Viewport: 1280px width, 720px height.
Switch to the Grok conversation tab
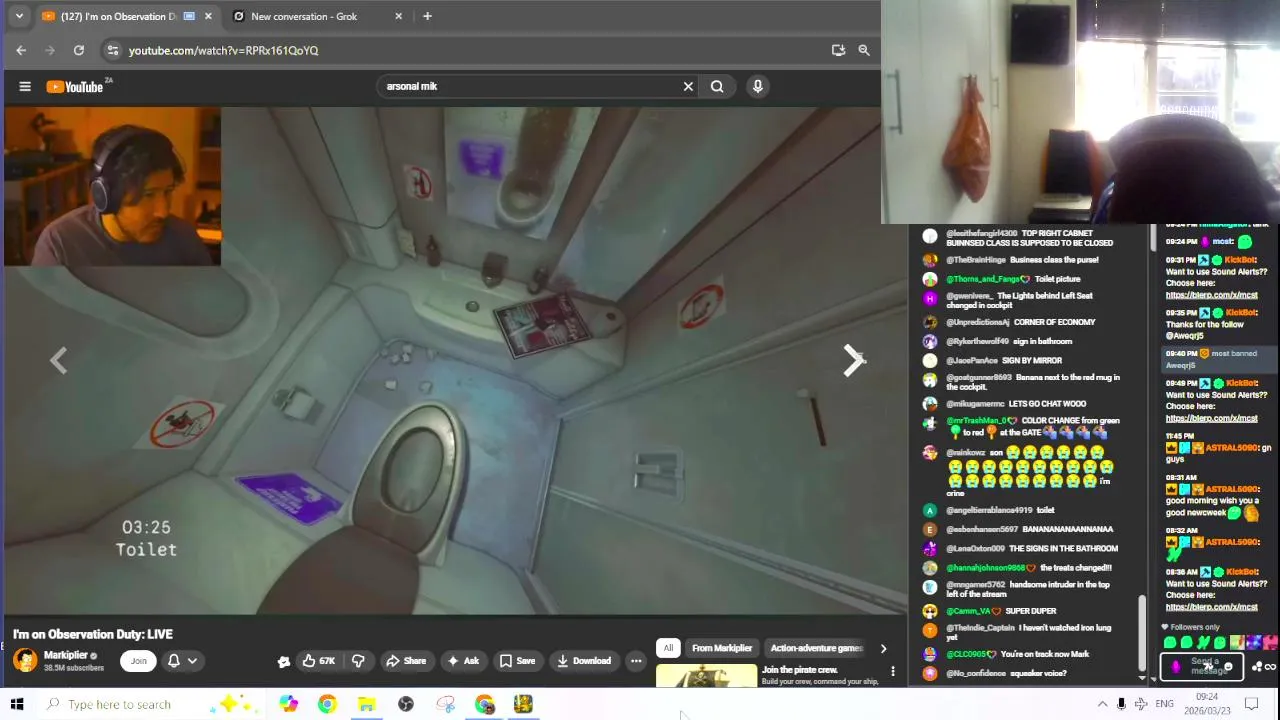[x=304, y=16]
